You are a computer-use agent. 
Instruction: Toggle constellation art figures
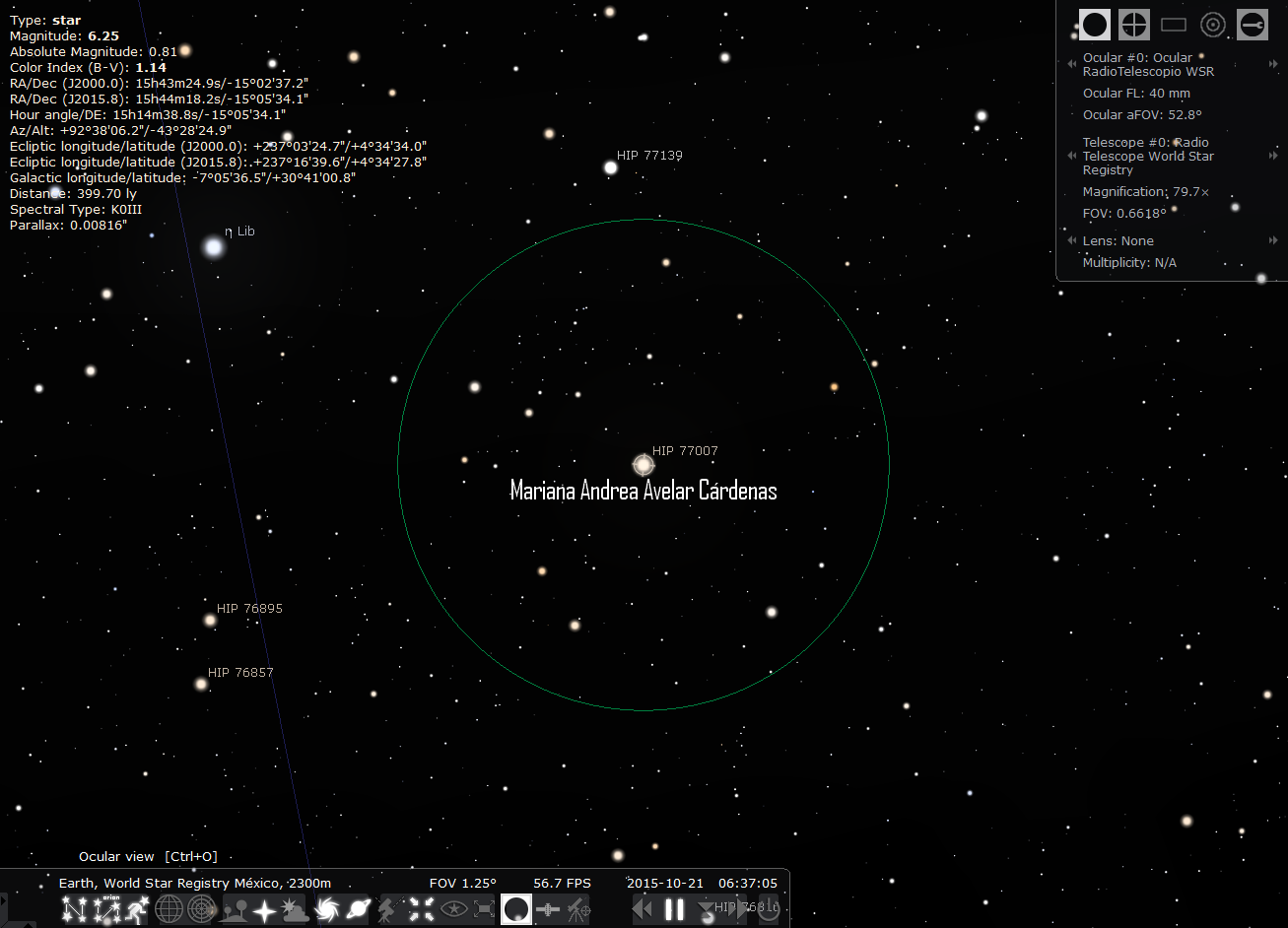coord(136,909)
